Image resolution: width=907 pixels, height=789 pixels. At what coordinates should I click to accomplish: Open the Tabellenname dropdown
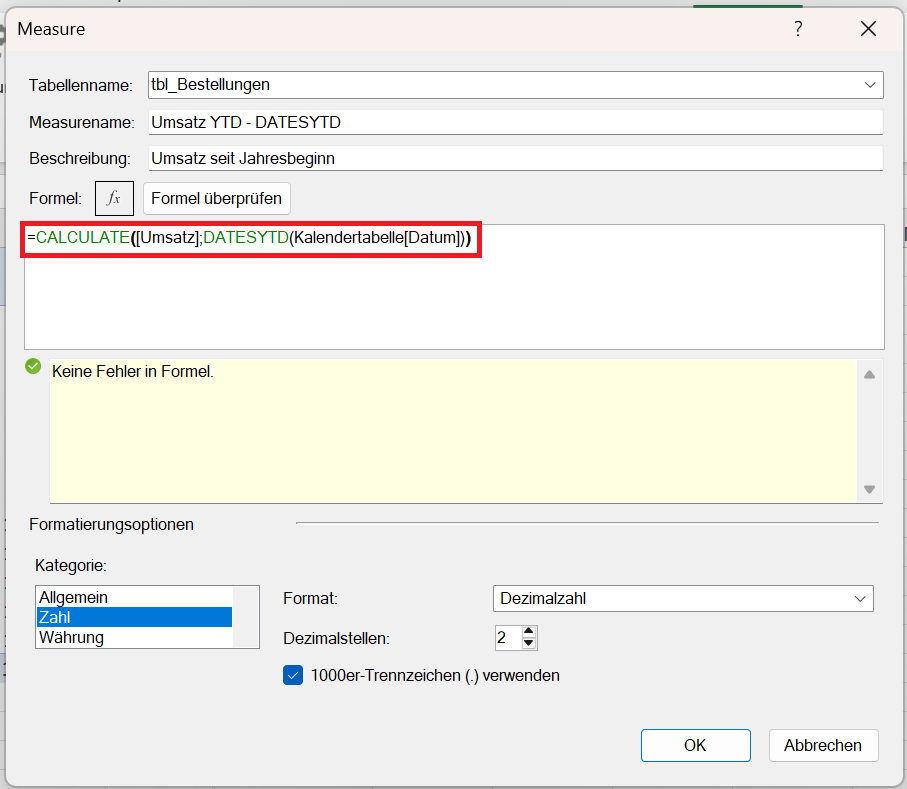click(869, 85)
